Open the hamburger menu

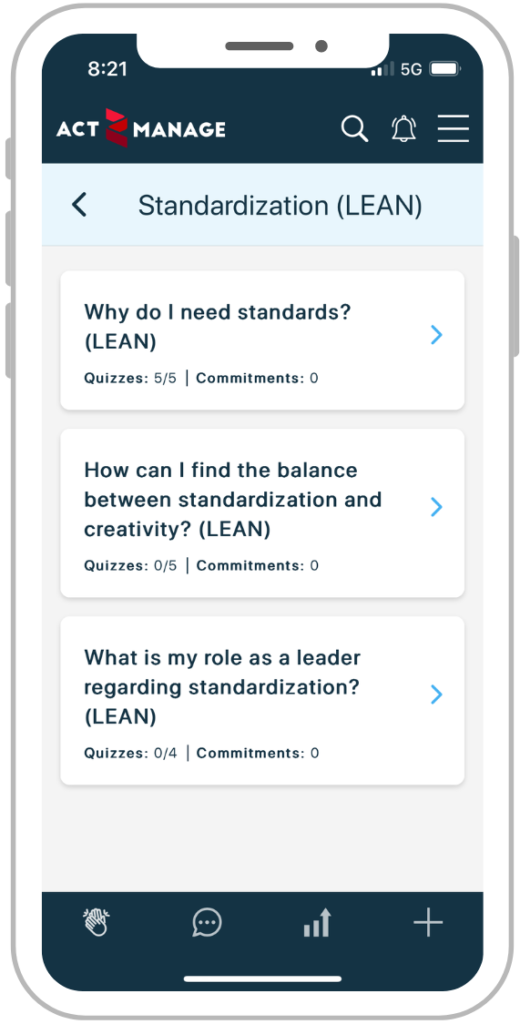point(453,128)
